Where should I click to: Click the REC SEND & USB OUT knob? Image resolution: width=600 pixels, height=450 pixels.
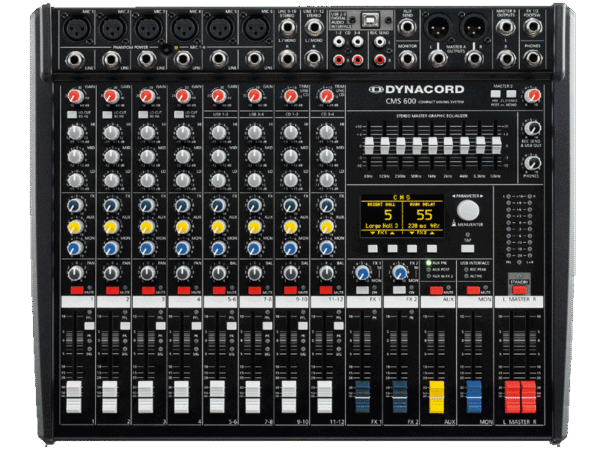coord(532,128)
